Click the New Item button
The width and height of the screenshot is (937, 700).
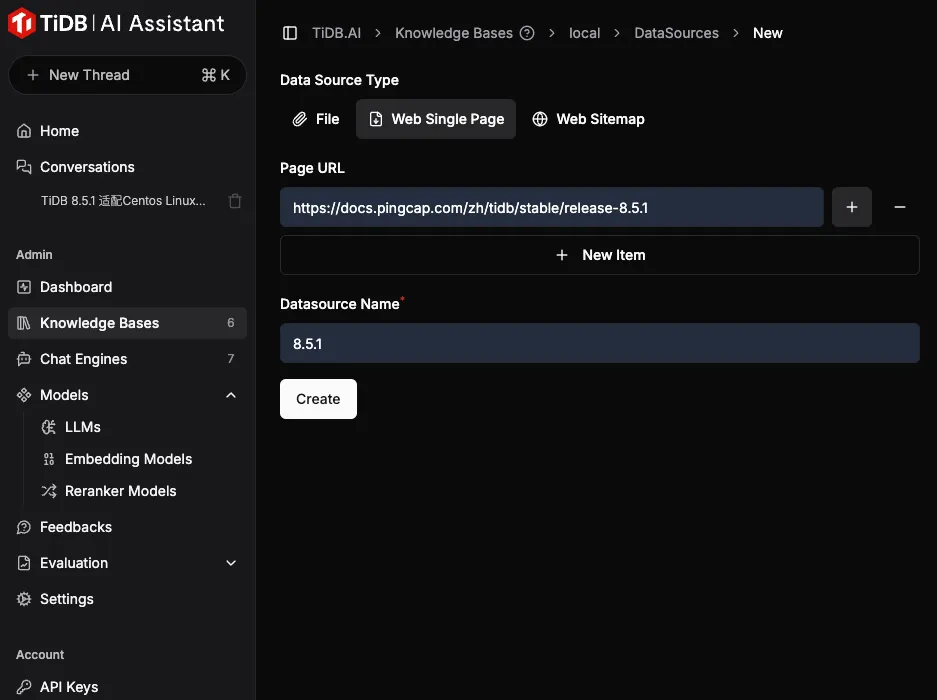(599, 255)
